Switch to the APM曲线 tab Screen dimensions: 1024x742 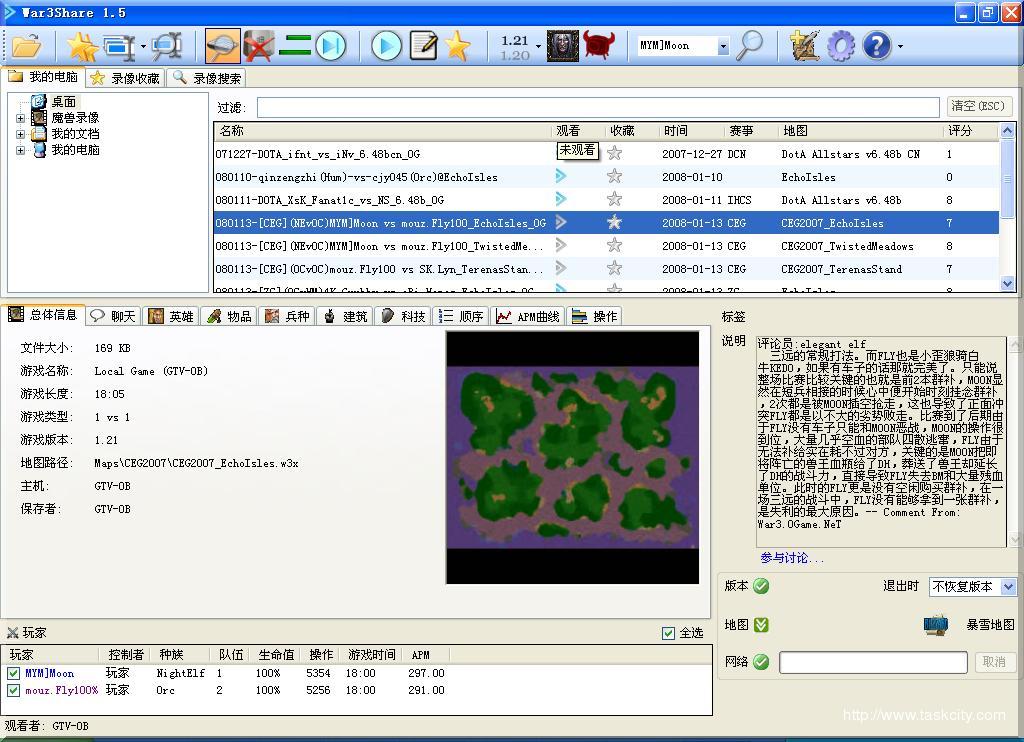527,316
